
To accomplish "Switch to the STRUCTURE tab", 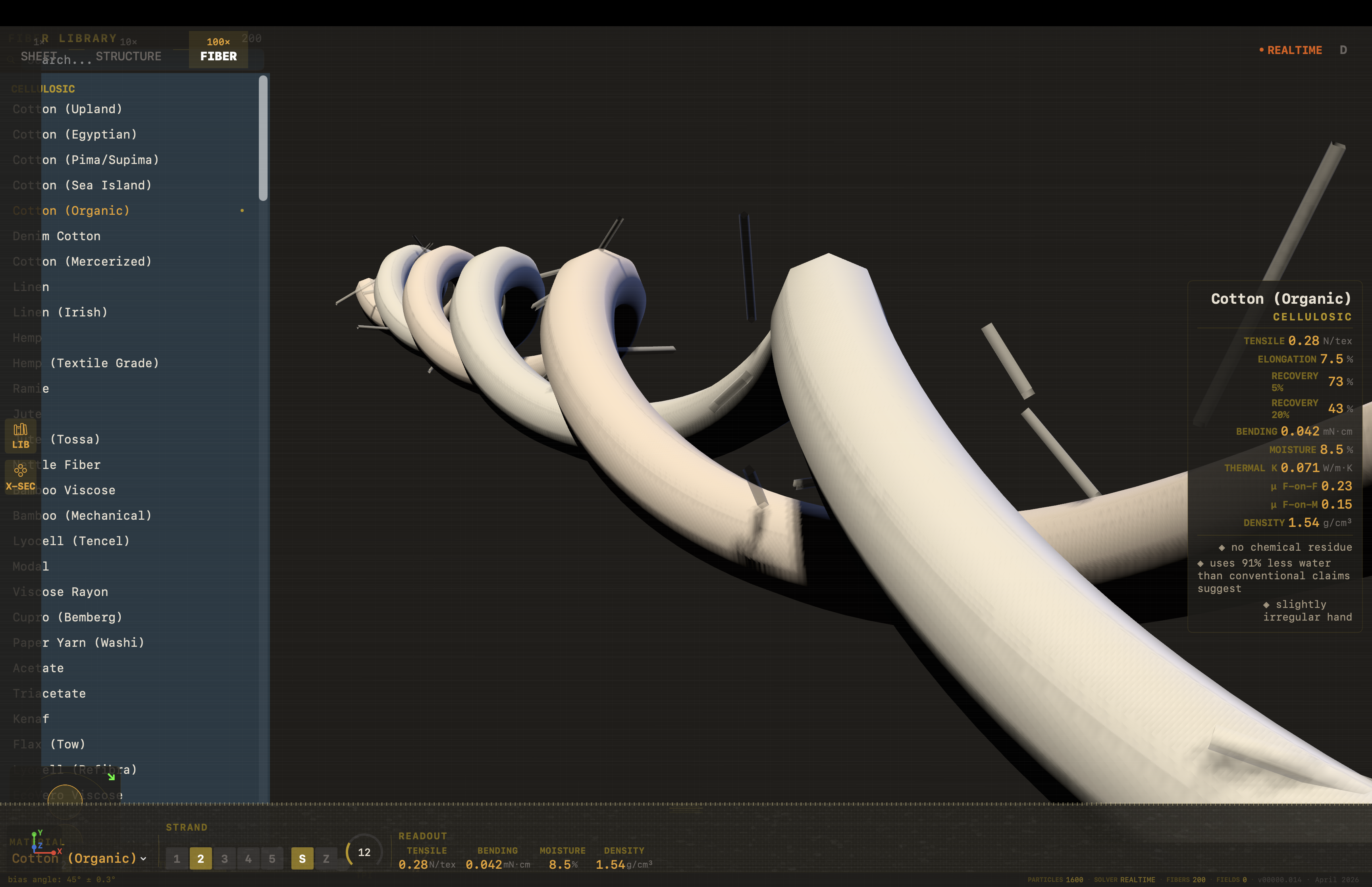I will click(128, 56).
